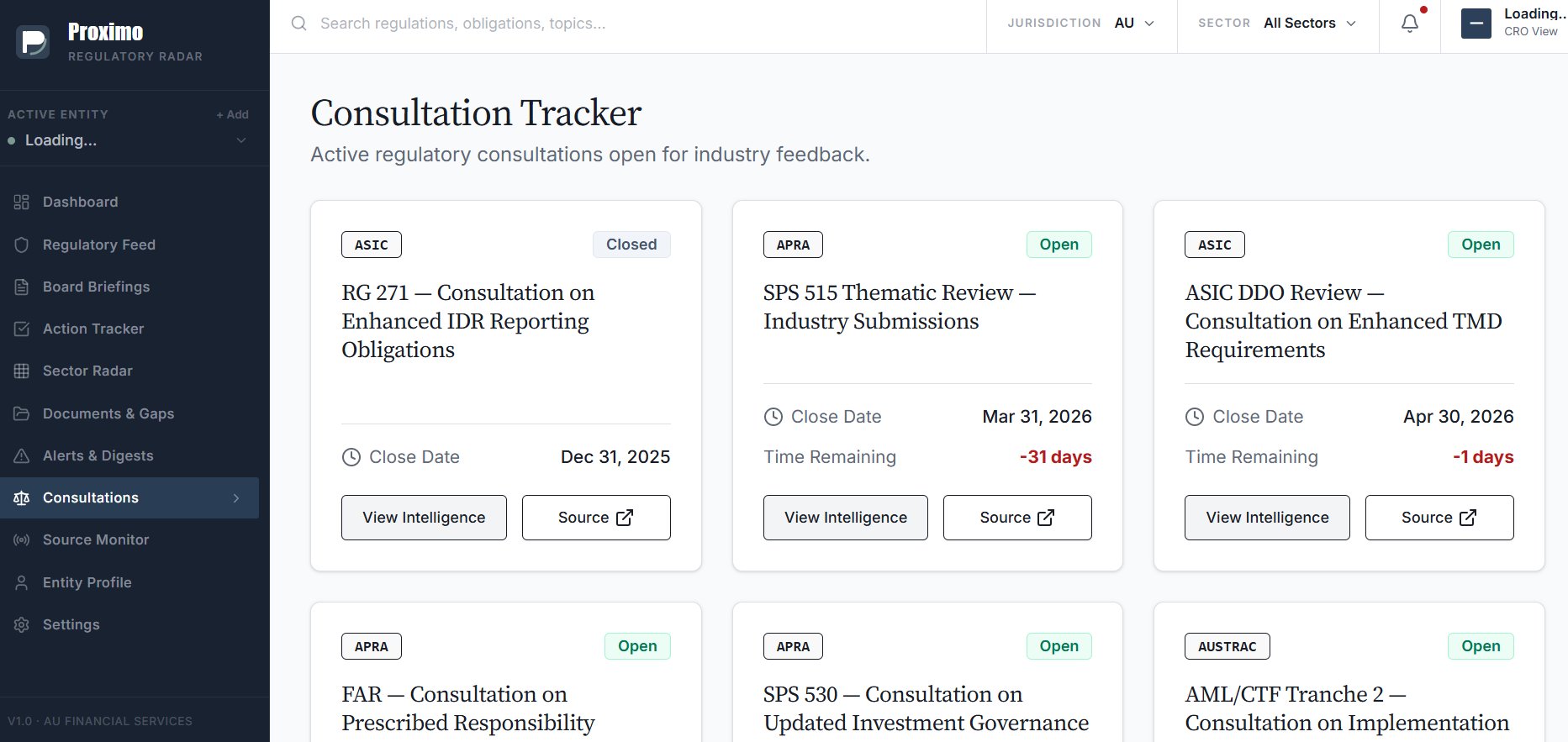Screen dimensions: 1568x742
Task: Open Settings from sidebar
Action: click(129, 624)
